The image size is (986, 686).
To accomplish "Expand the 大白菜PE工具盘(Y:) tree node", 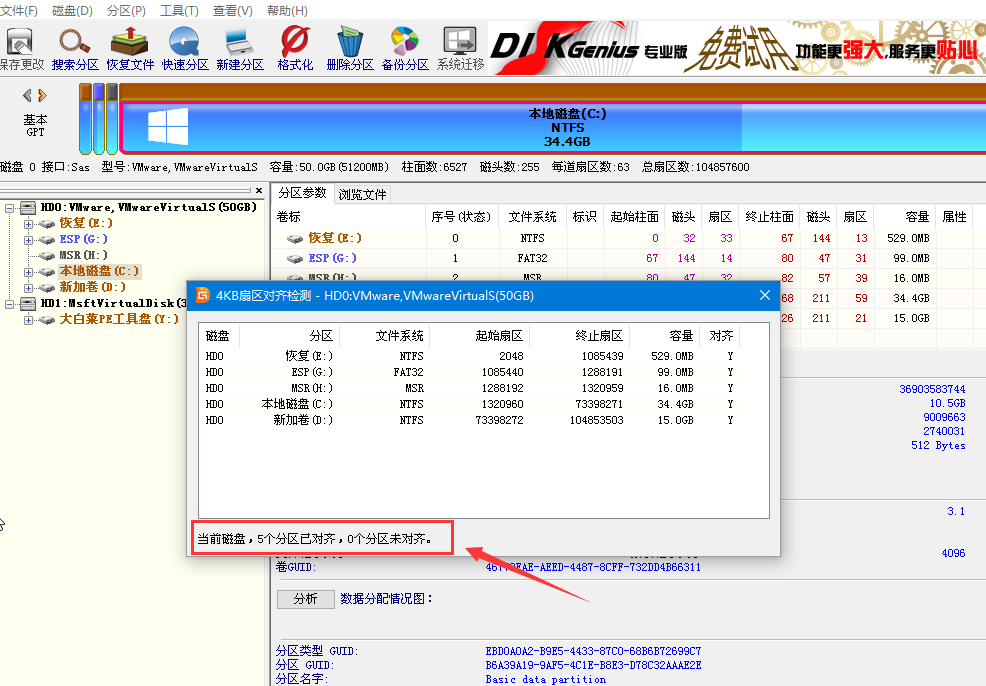I will pos(28,320).
